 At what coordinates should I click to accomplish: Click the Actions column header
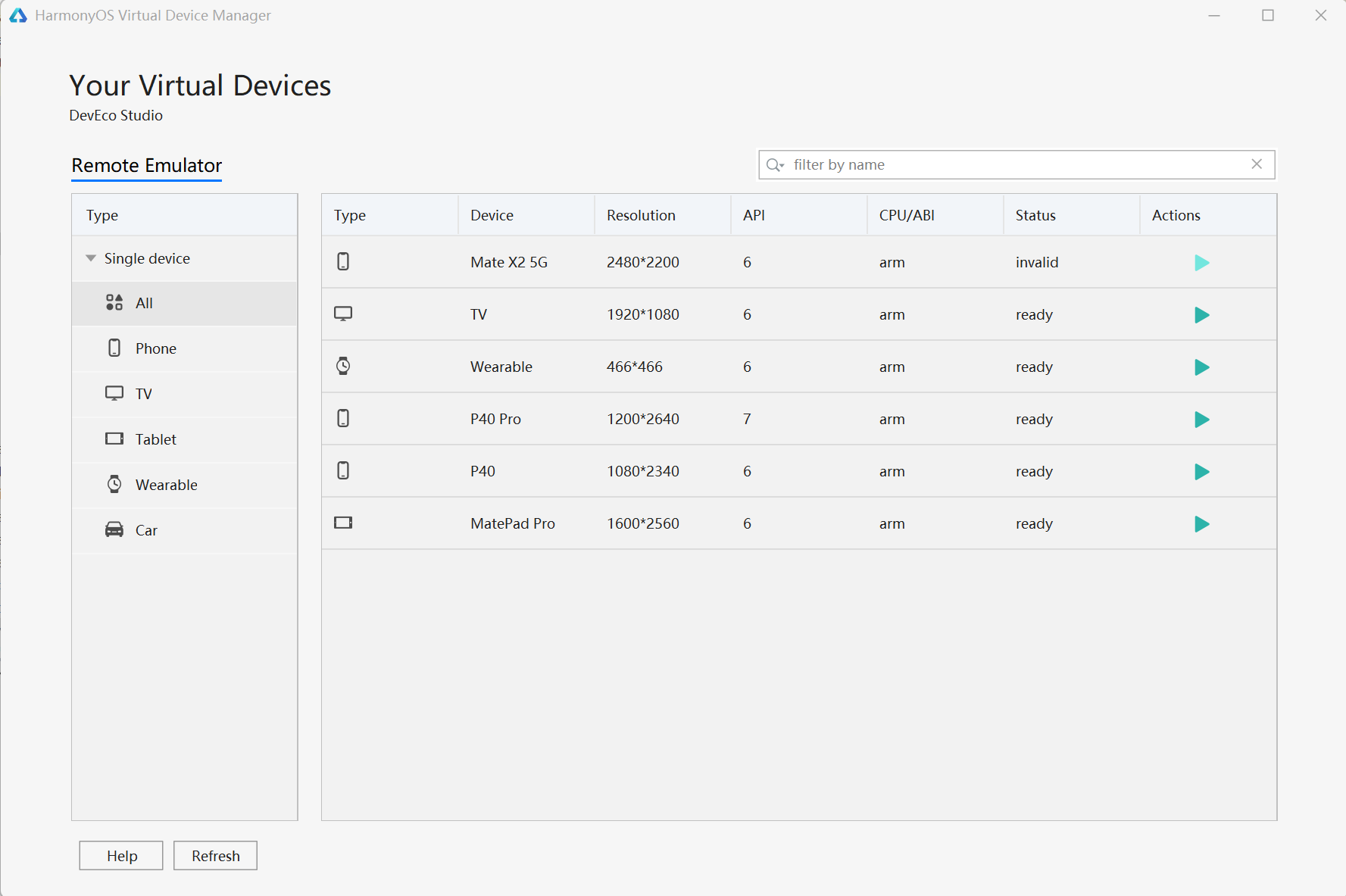tap(1208, 215)
